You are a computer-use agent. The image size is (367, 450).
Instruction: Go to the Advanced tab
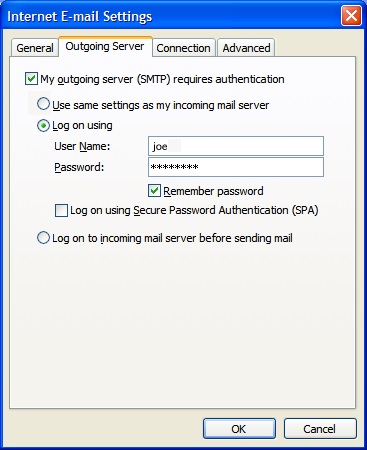click(x=246, y=48)
